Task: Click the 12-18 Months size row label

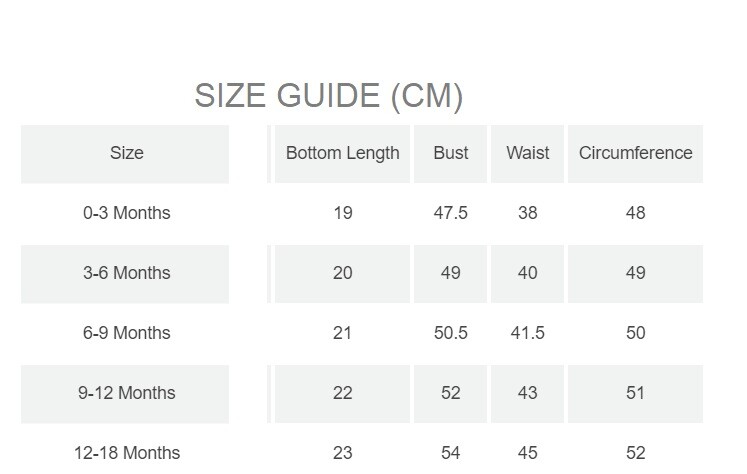Action: (x=126, y=453)
